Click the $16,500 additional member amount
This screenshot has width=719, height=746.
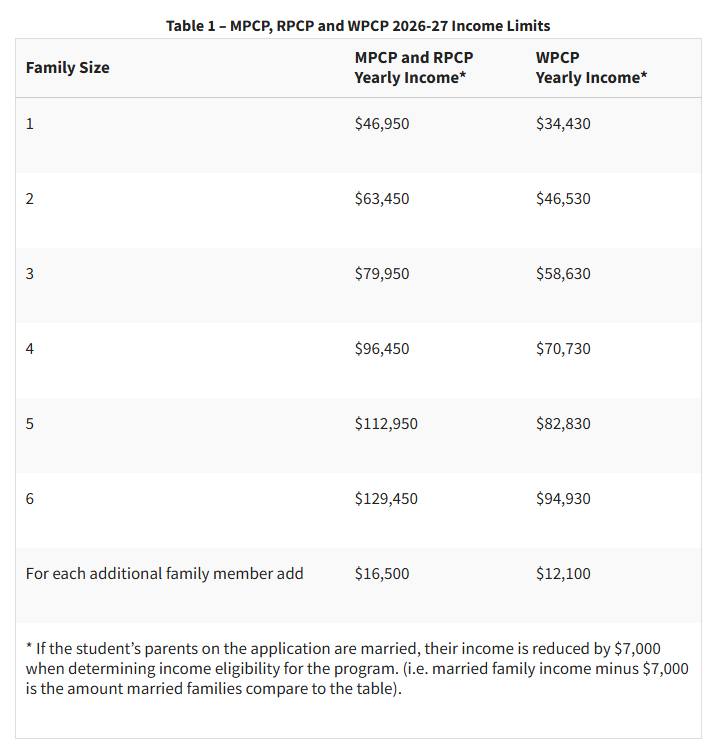(382, 574)
